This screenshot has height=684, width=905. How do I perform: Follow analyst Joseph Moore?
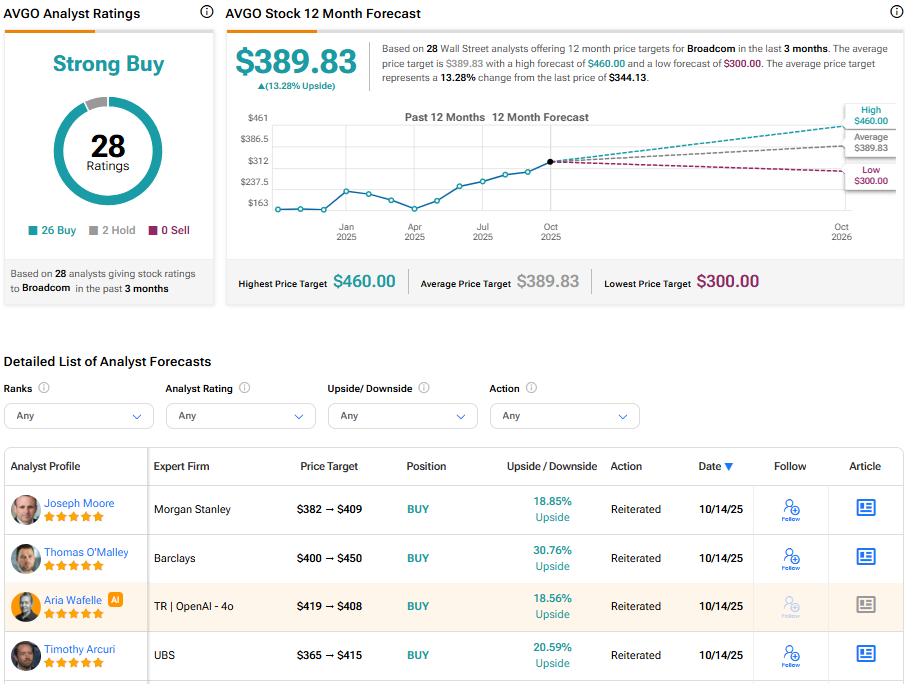[791, 509]
